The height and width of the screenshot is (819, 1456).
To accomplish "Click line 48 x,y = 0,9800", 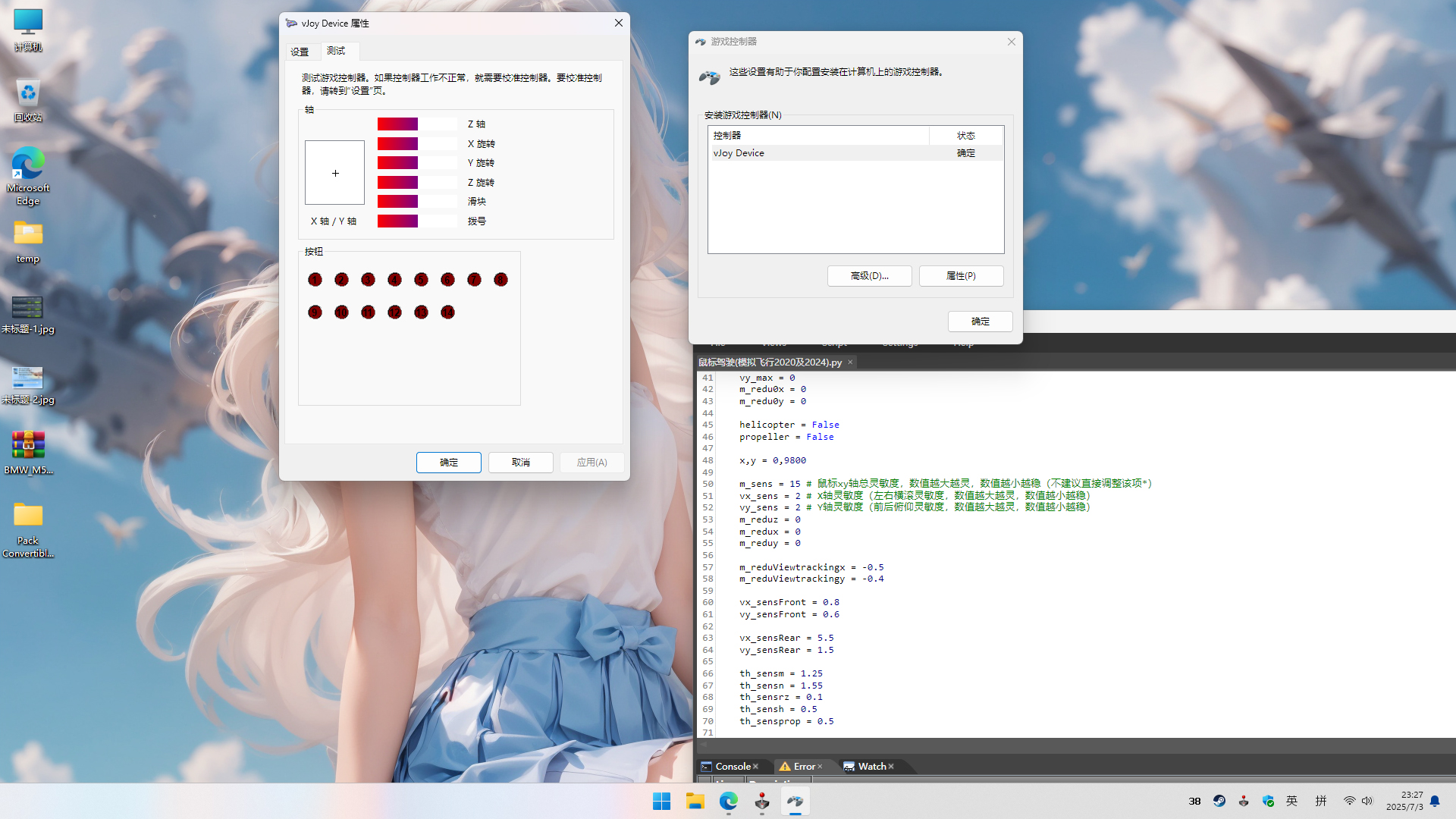I will [773, 460].
